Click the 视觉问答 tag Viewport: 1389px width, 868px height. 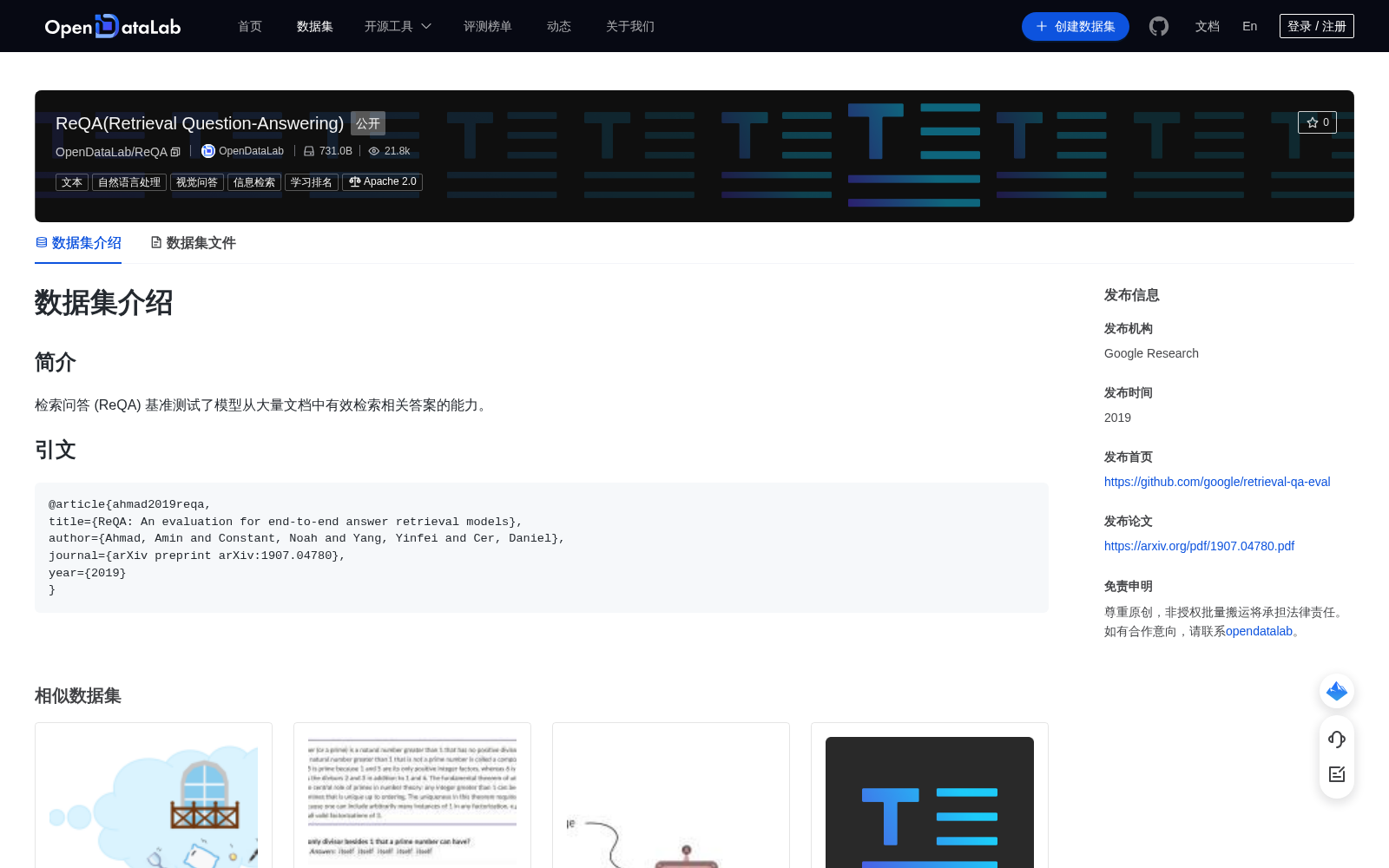[197, 182]
